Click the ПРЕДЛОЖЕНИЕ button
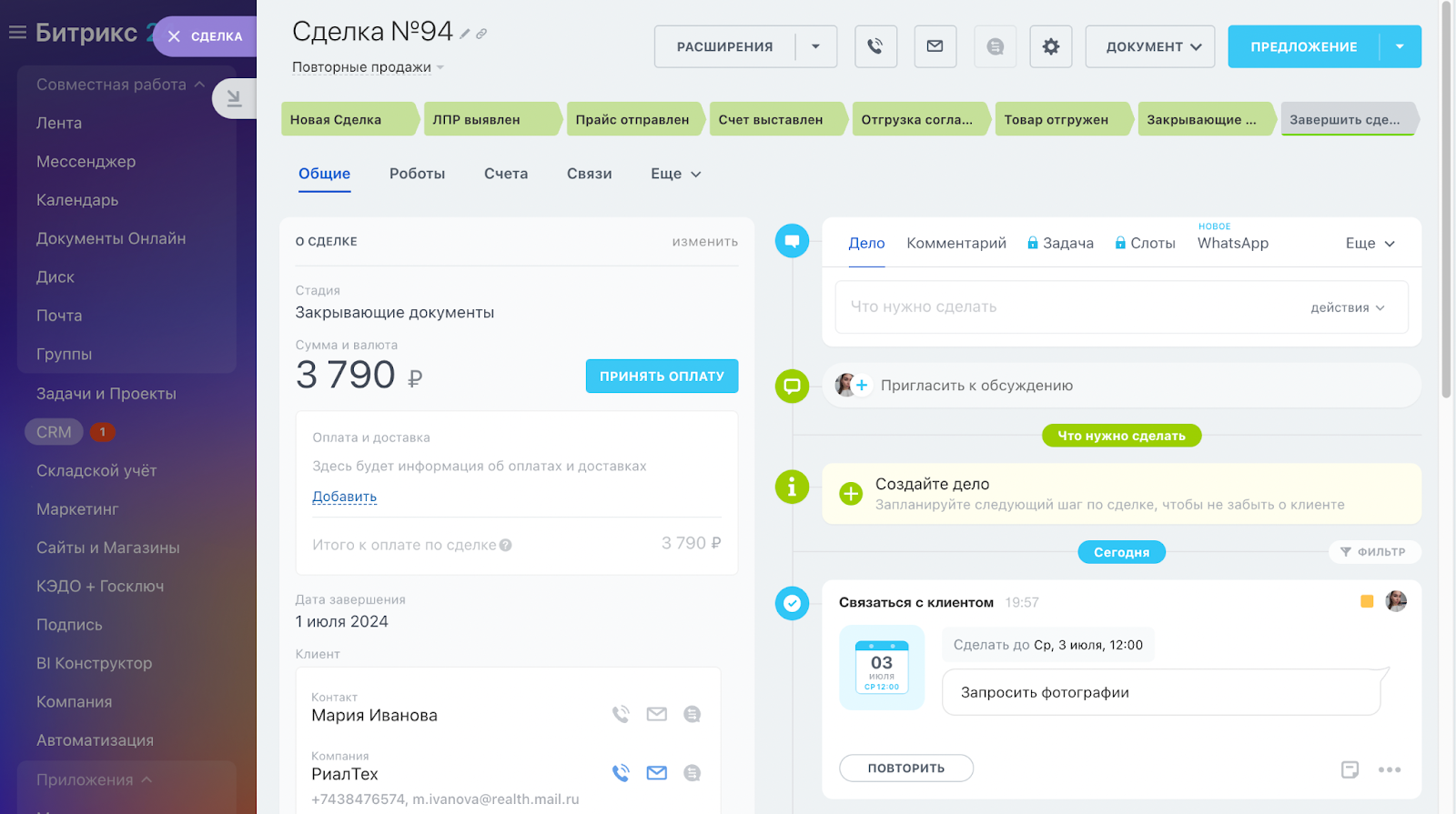 coord(1304,46)
